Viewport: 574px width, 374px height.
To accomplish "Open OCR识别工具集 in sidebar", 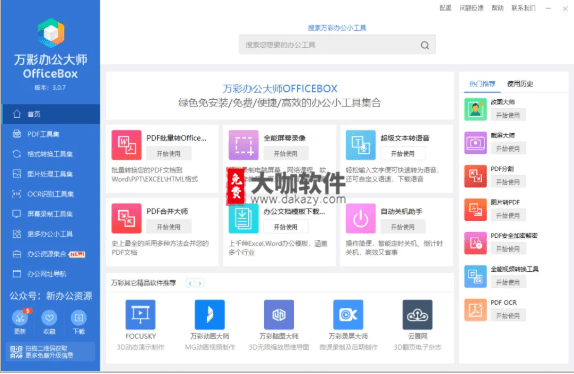I will click(x=50, y=194).
